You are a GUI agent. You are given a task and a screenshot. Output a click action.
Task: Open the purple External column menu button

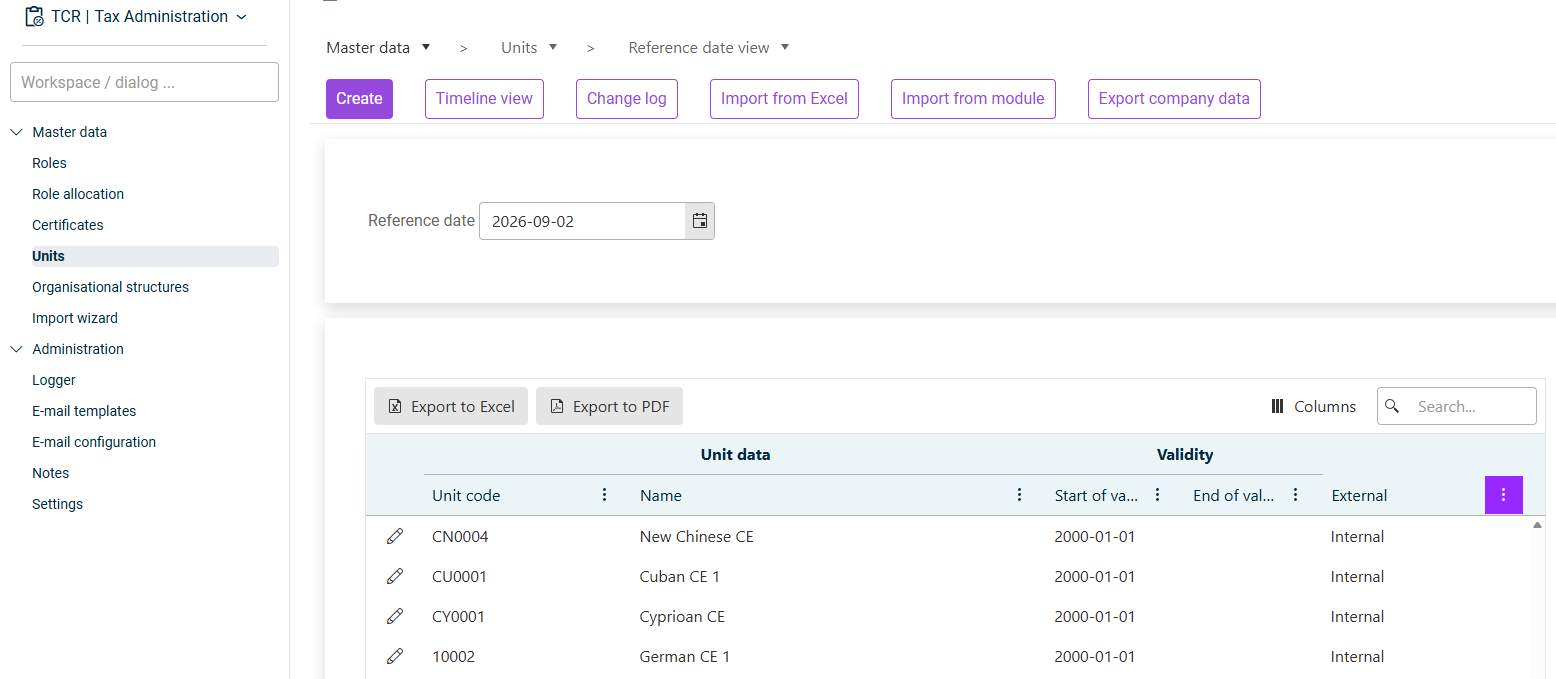coord(1503,495)
